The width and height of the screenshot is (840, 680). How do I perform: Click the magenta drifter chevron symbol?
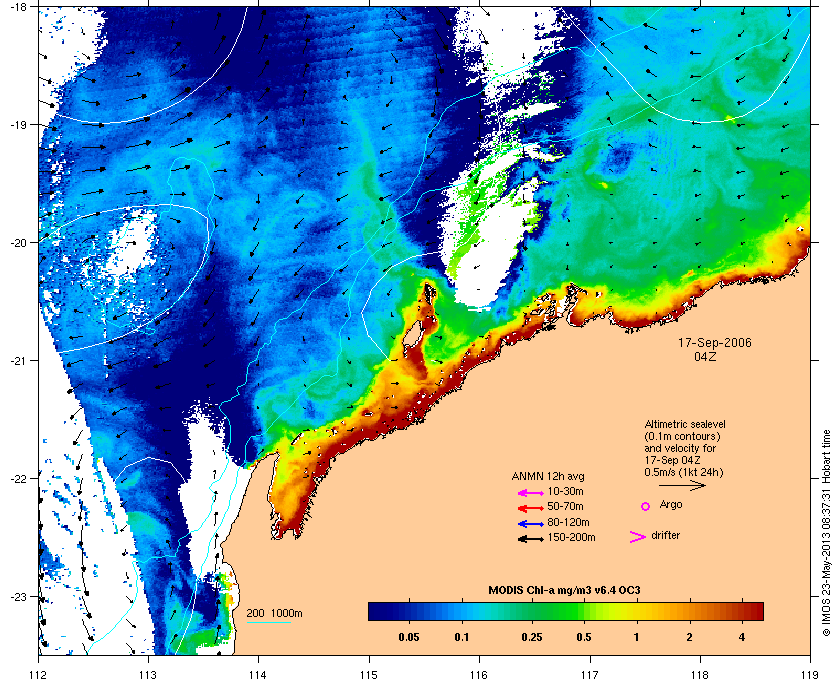pyautogui.click(x=638, y=537)
